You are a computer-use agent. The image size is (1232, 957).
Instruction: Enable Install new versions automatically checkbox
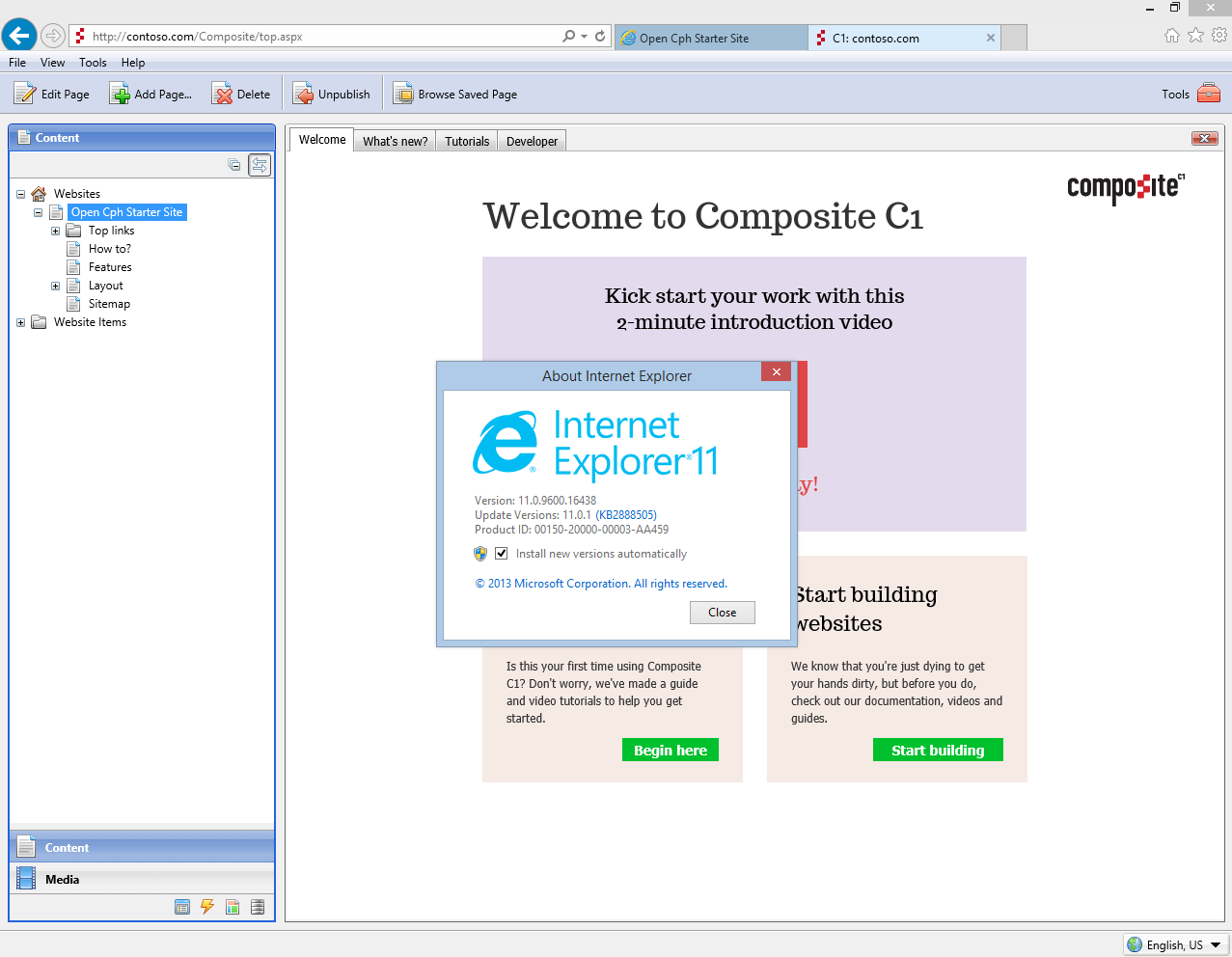(501, 553)
